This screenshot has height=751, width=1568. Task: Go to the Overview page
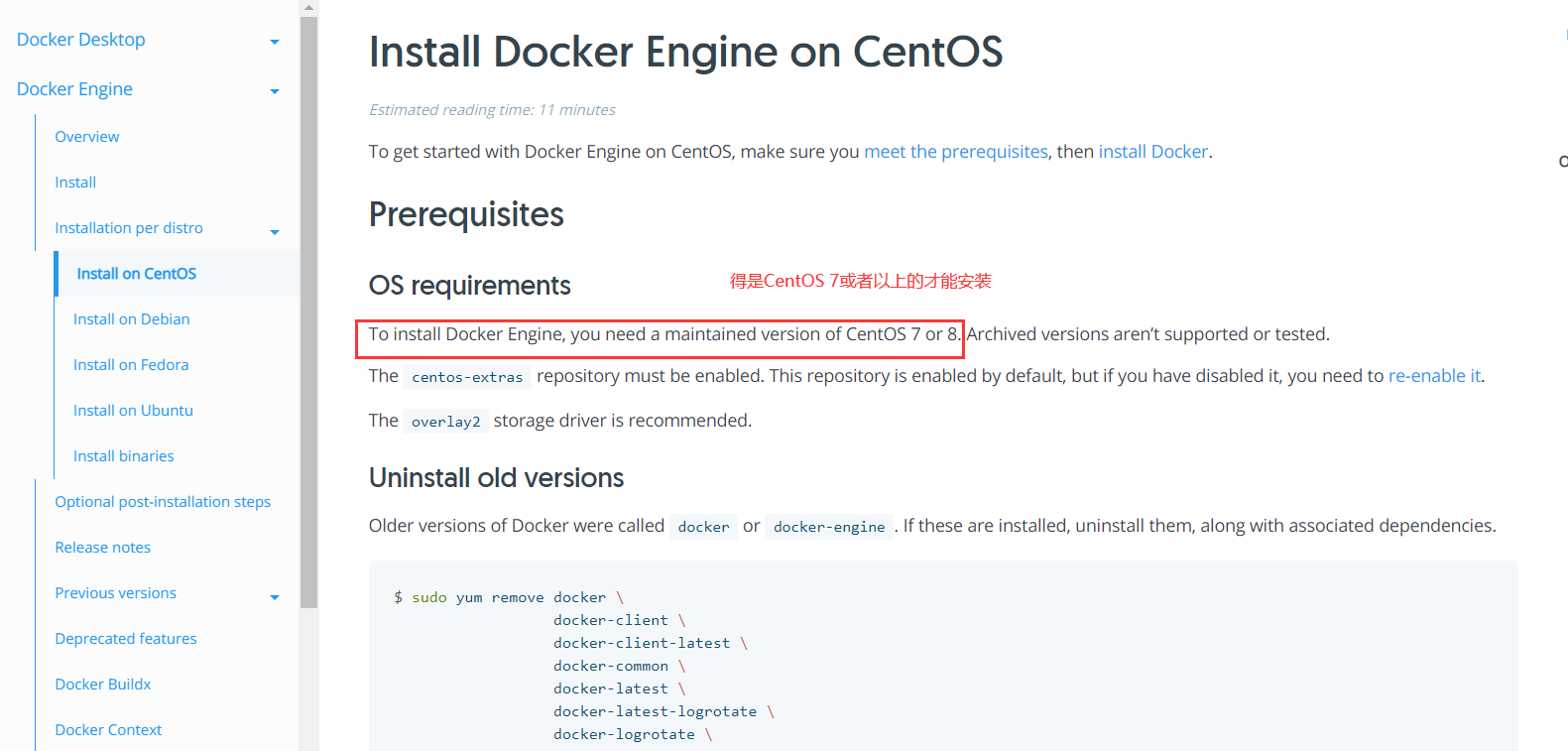tap(87, 137)
